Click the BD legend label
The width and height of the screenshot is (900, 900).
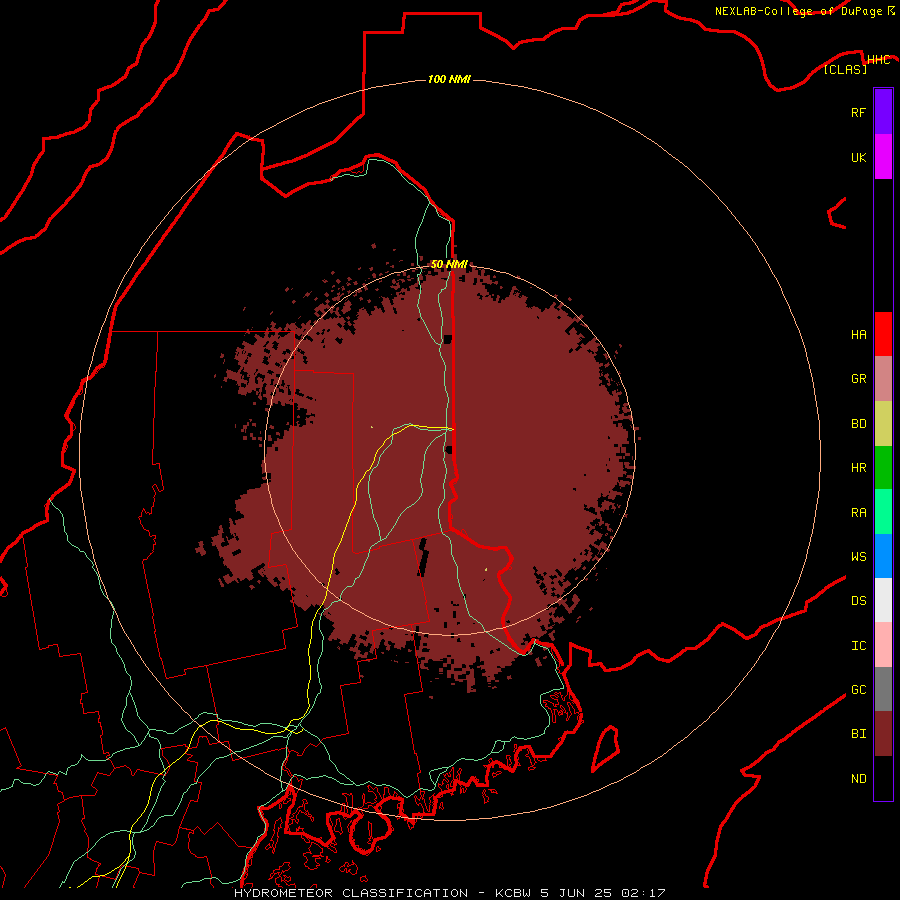[858, 424]
